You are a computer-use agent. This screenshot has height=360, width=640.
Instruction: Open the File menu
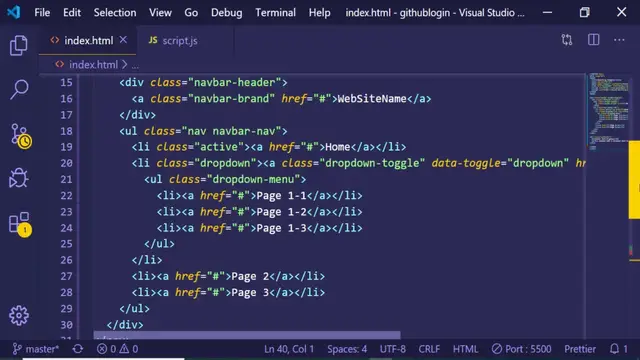click(42, 13)
